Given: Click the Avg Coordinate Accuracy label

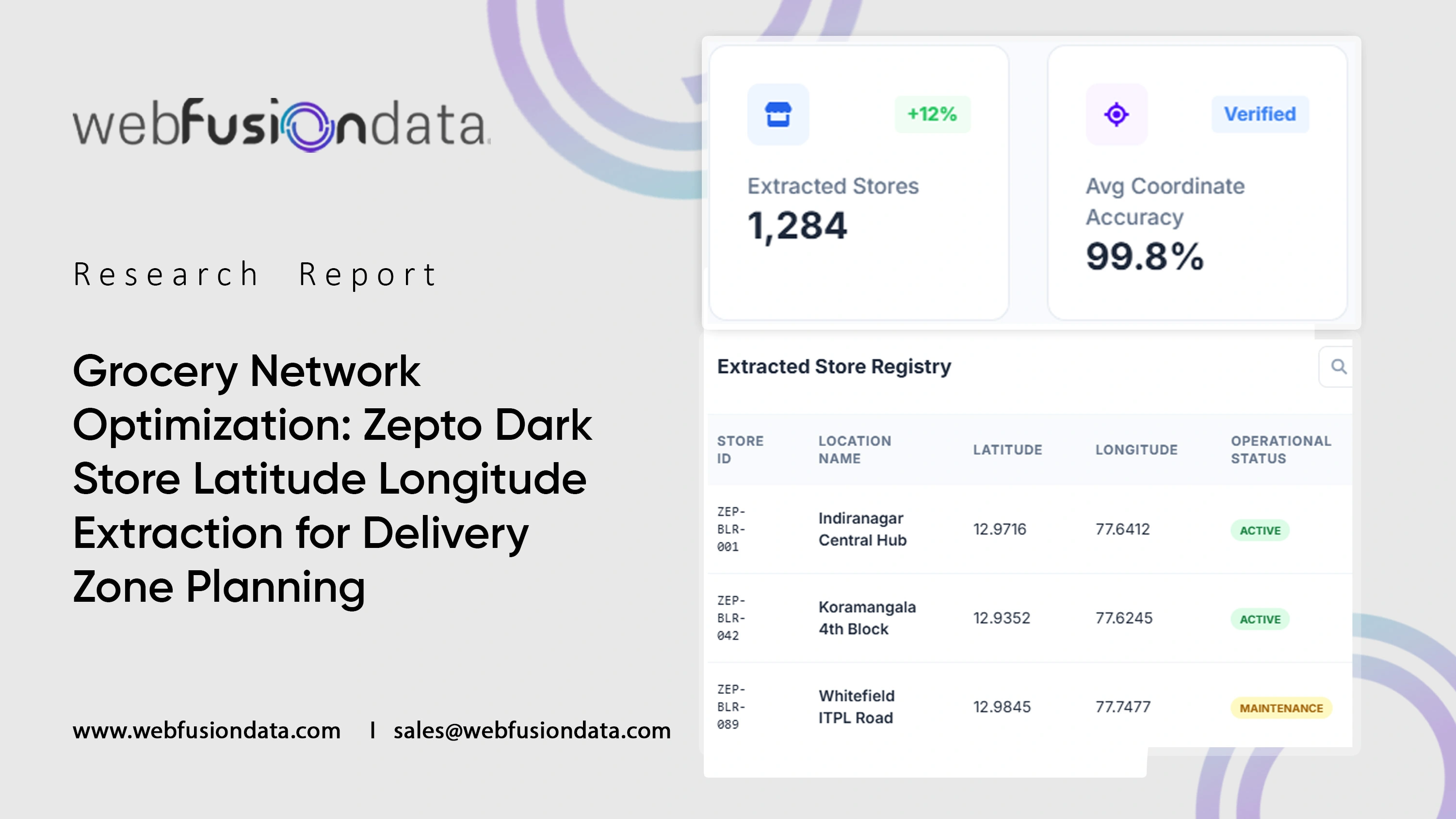Looking at the screenshot, I should click(x=1165, y=201).
